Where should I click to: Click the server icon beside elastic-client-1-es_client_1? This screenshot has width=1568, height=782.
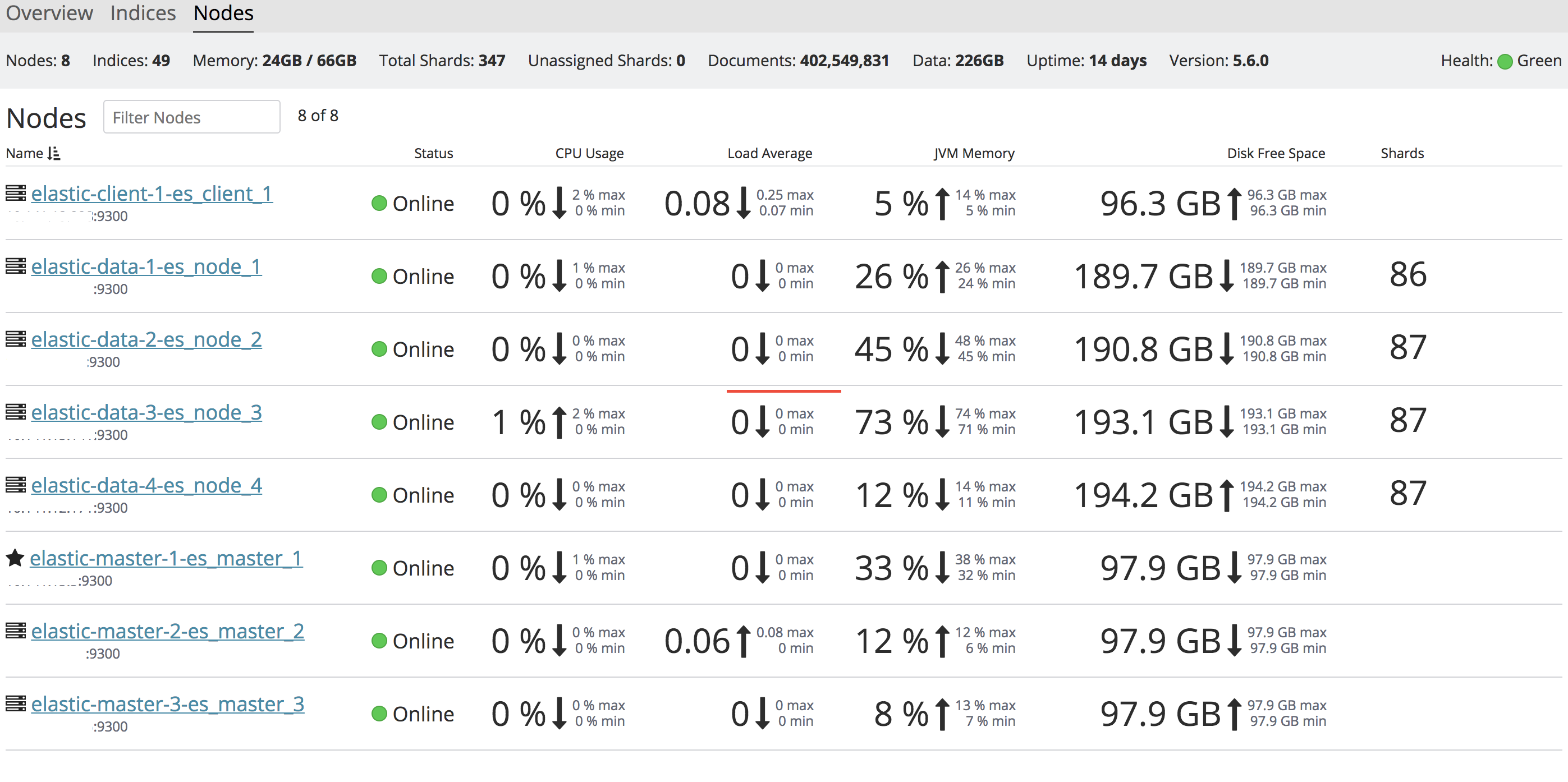(x=16, y=193)
